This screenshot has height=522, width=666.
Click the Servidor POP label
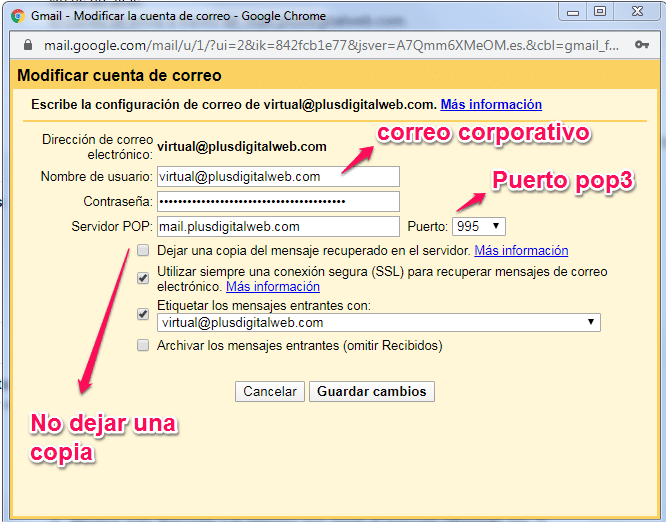pyautogui.click(x=112, y=226)
